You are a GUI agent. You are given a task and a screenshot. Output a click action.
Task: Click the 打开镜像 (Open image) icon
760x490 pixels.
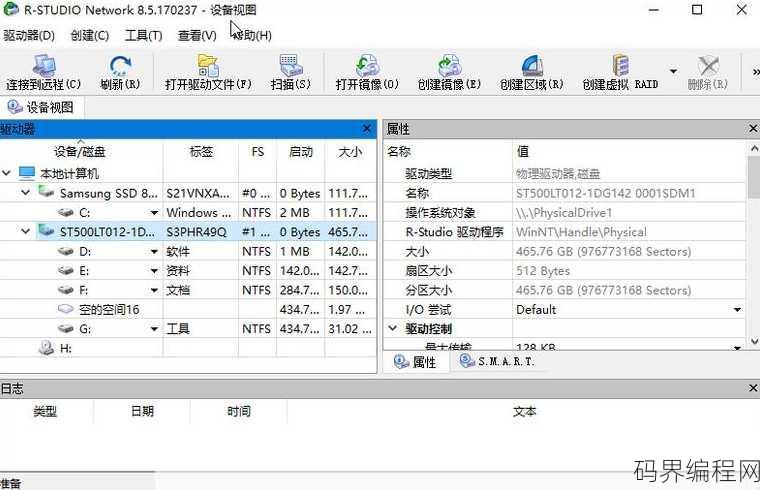[x=367, y=66]
